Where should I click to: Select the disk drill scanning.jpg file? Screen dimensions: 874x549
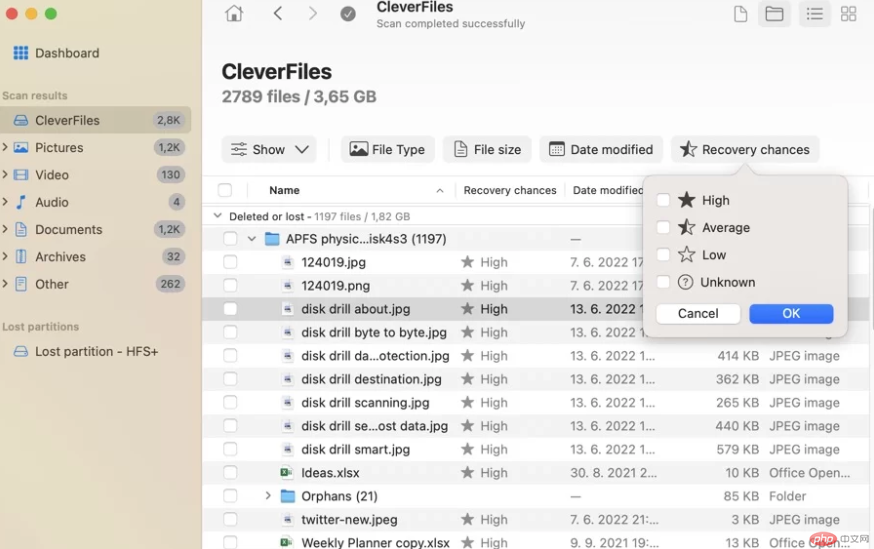tap(365, 402)
